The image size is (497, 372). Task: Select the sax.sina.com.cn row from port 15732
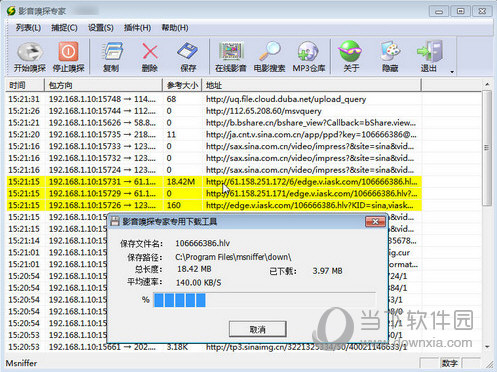point(214,158)
